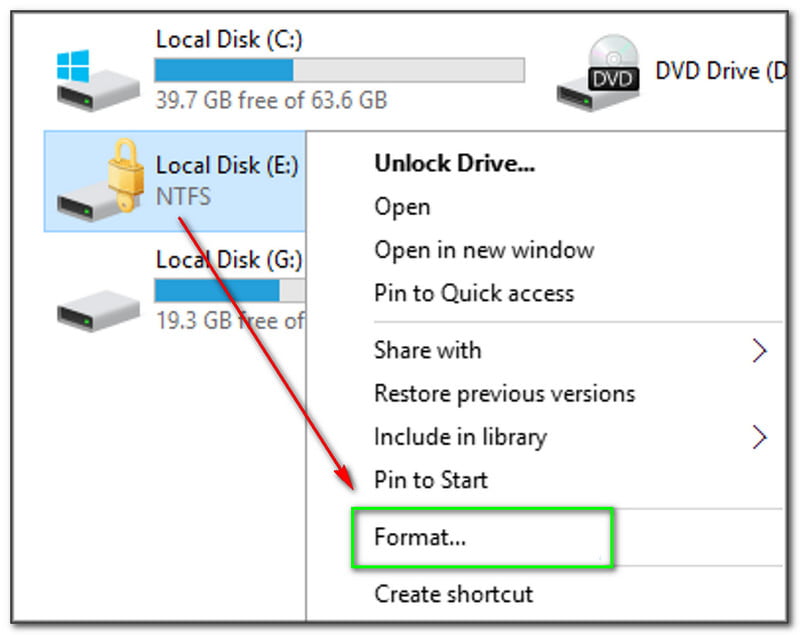
Task: Click the Local Disk (G:) storage usage bar
Action: click(x=230, y=290)
